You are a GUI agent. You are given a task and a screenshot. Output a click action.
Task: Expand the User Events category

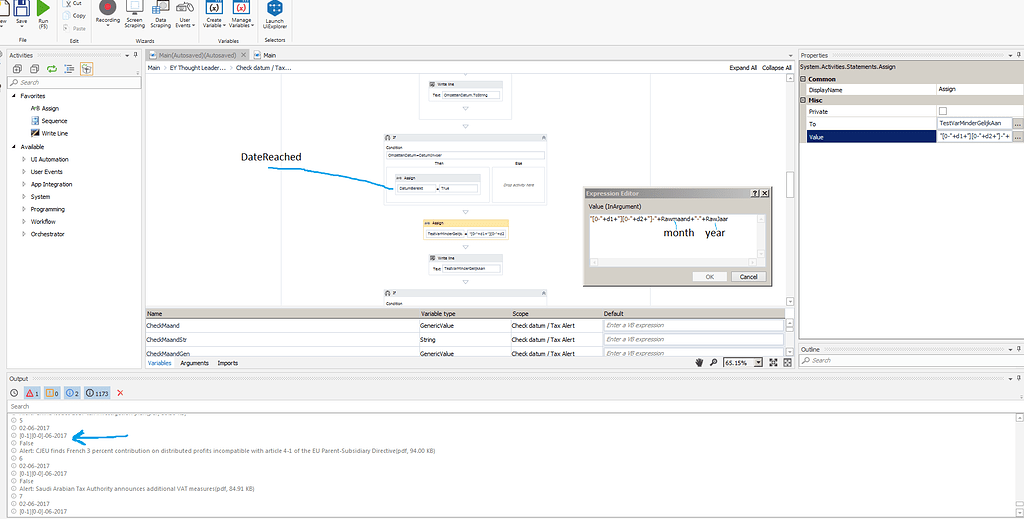24,172
